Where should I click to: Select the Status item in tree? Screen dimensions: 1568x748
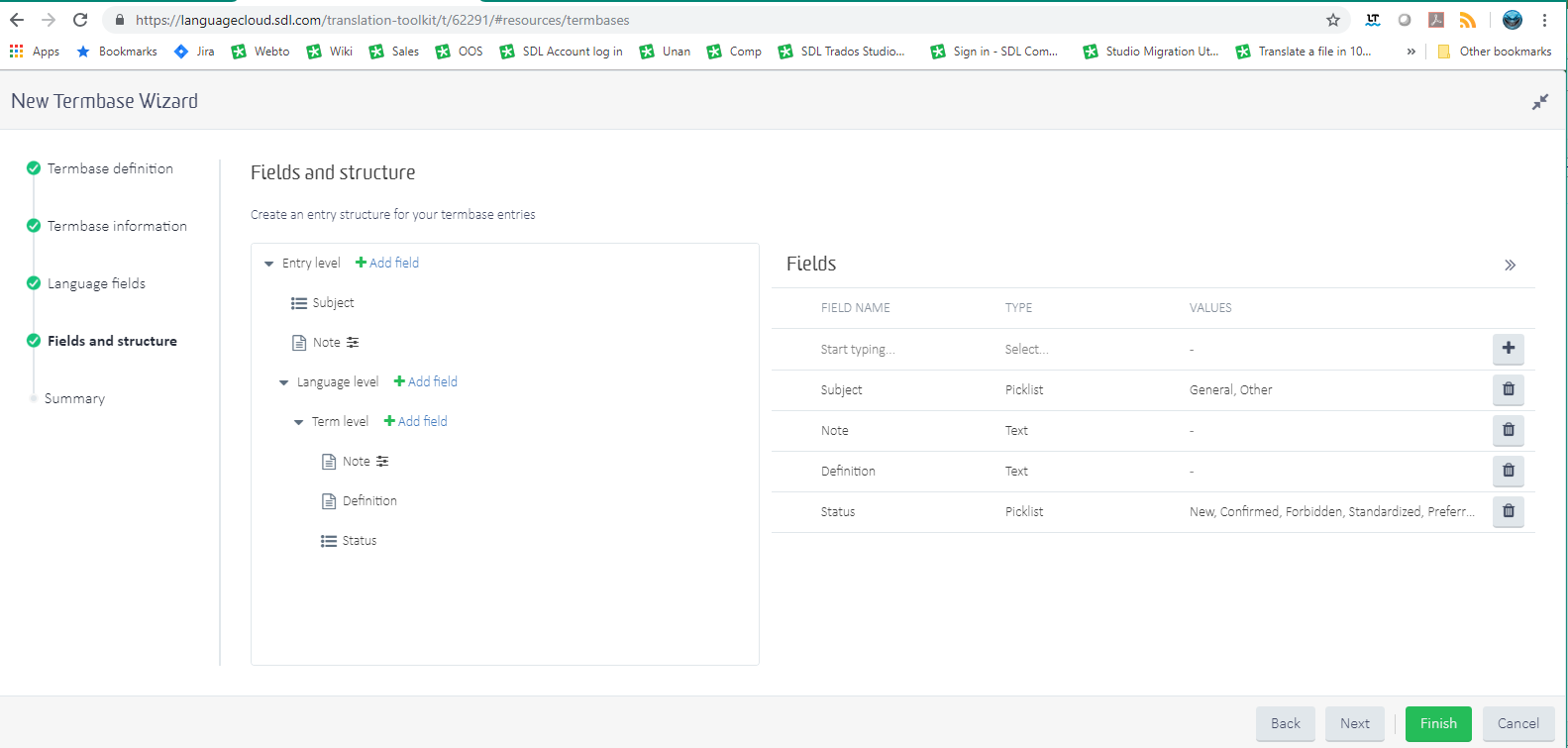click(x=359, y=541)
